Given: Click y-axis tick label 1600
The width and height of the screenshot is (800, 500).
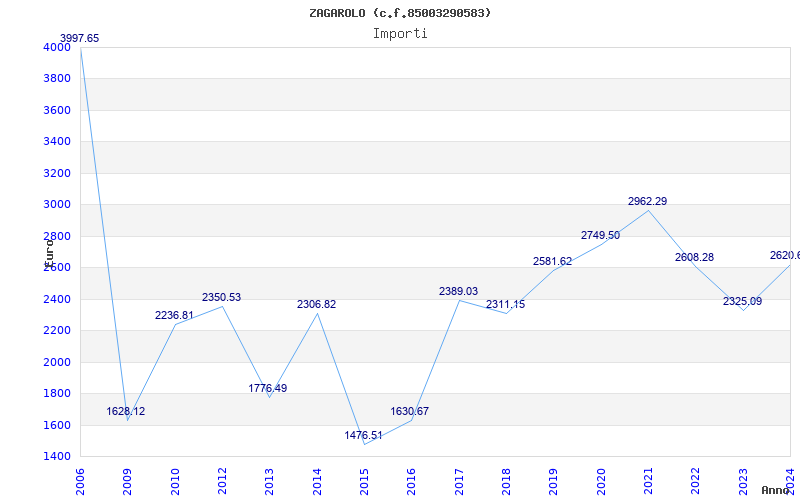Looking at the screenshot, I should pos(57,425).
